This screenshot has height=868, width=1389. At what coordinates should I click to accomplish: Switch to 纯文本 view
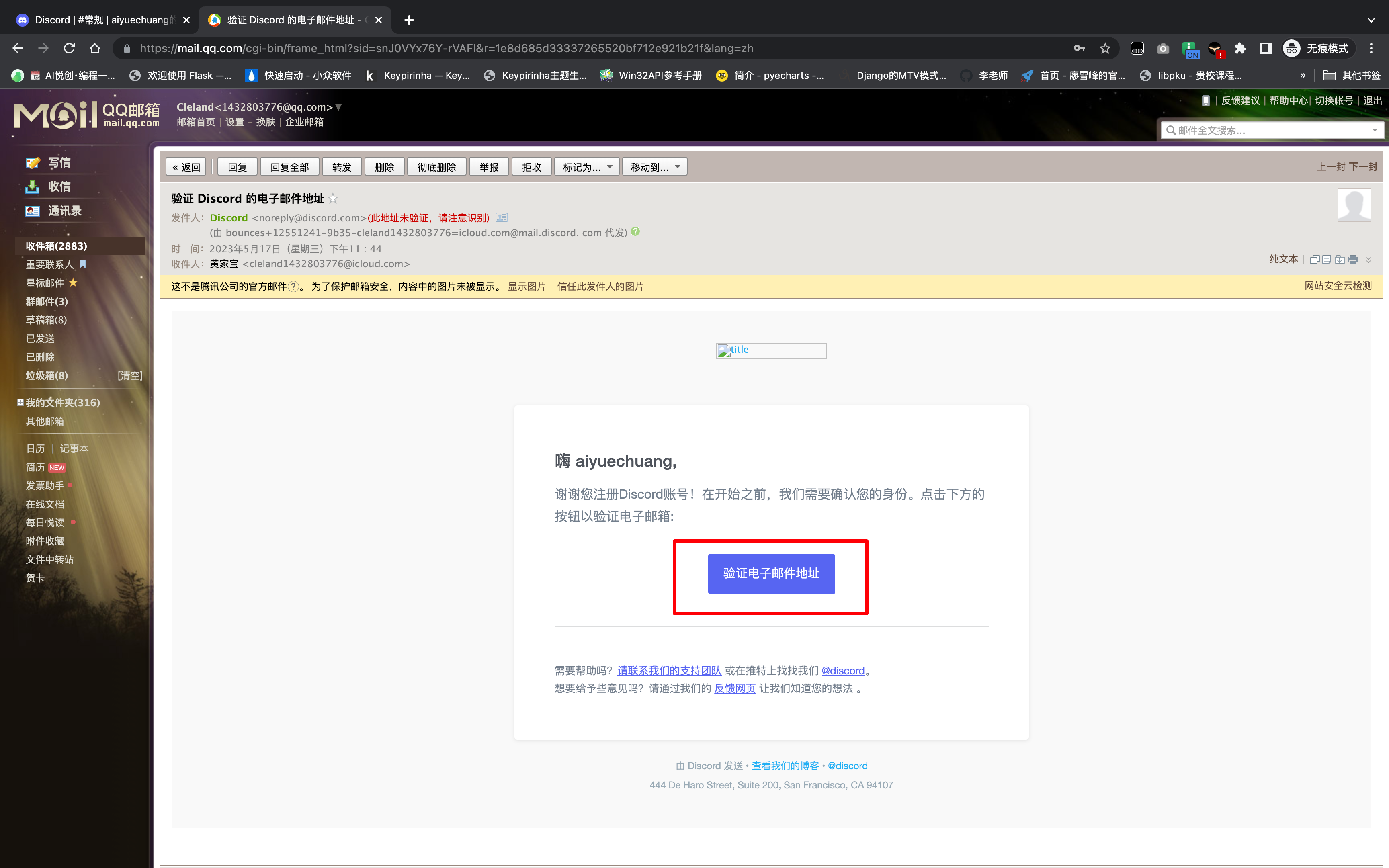click(x=1283, y=259)
